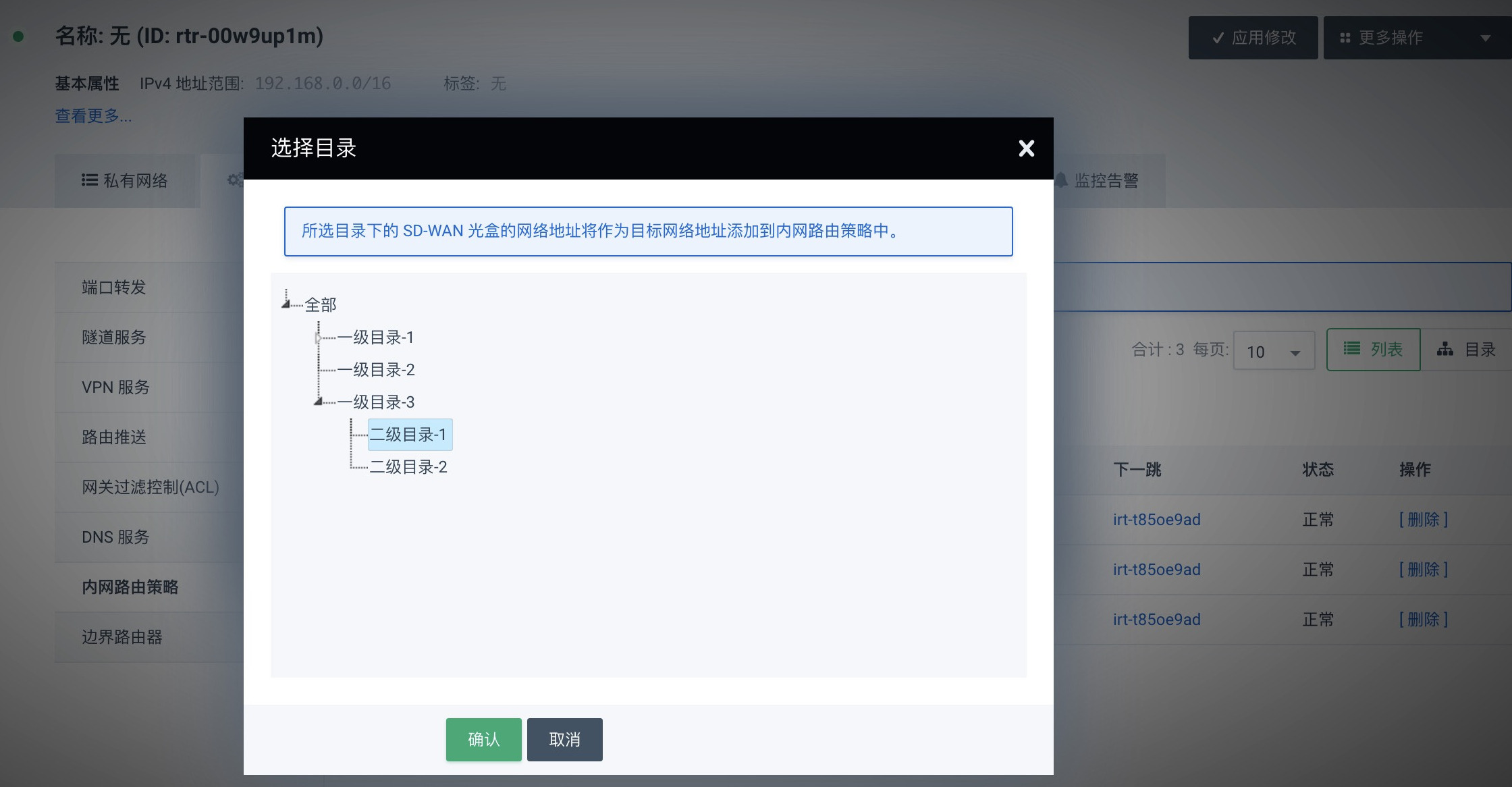Viewport: 1512px width, 787px height.
Task: Switch to 目录 directory view
Action: pos(1466,350)
